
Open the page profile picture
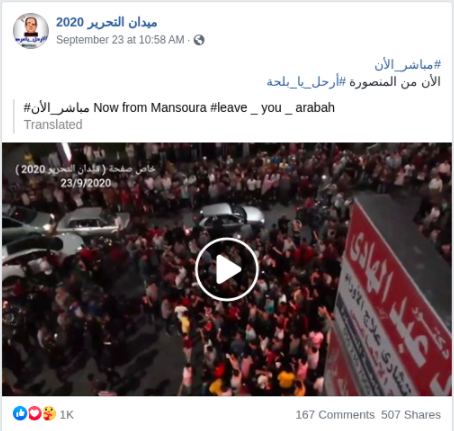pos(31,31)
